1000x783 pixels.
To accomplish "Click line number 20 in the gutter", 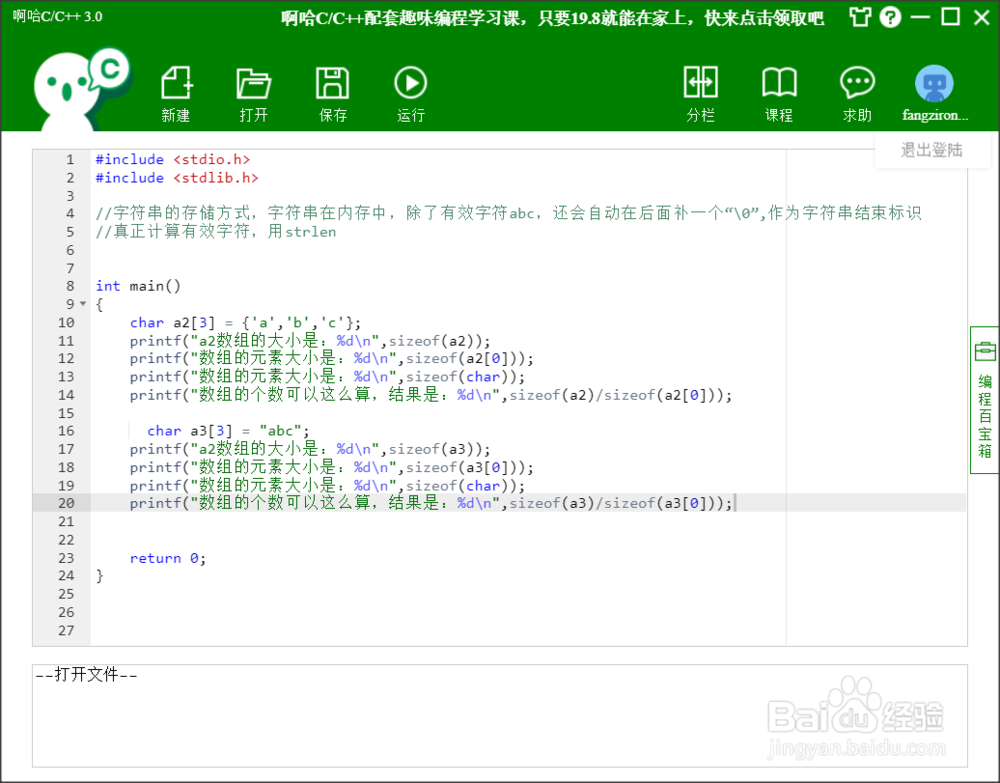I will (66, 503).
